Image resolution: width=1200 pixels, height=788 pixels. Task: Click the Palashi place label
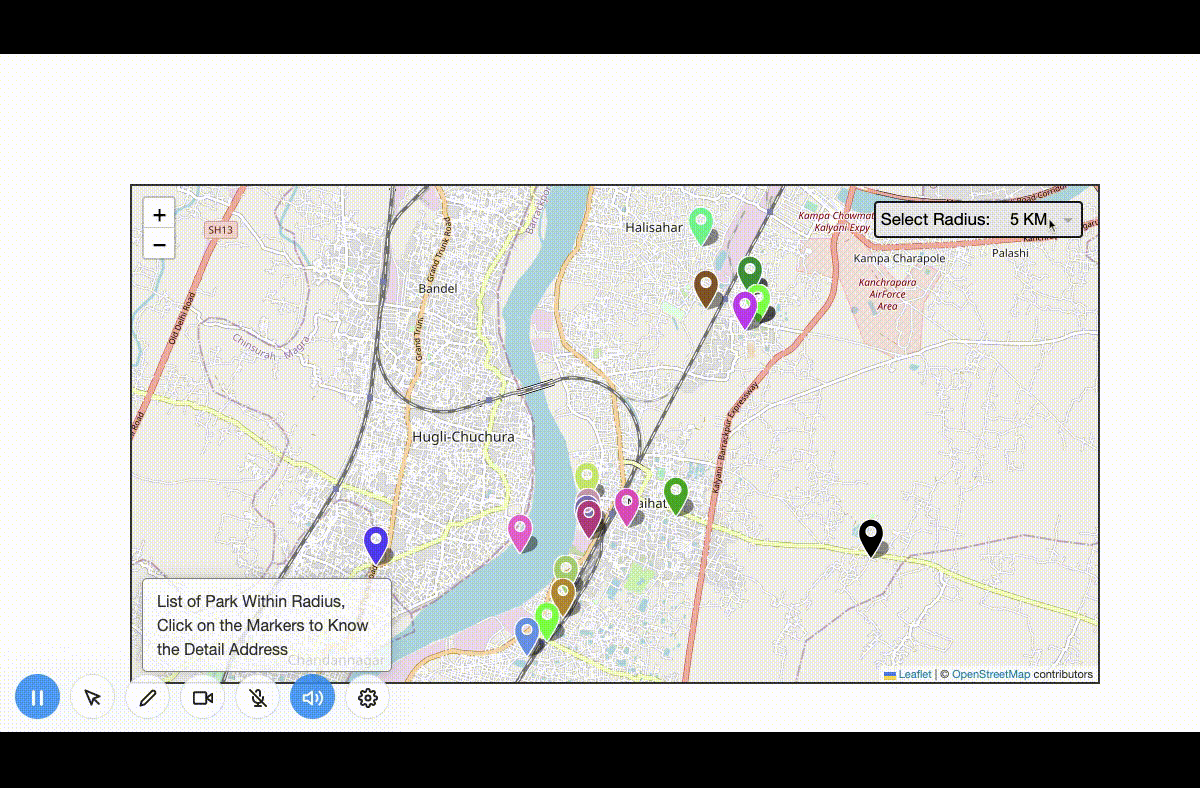pos(1010,253)
